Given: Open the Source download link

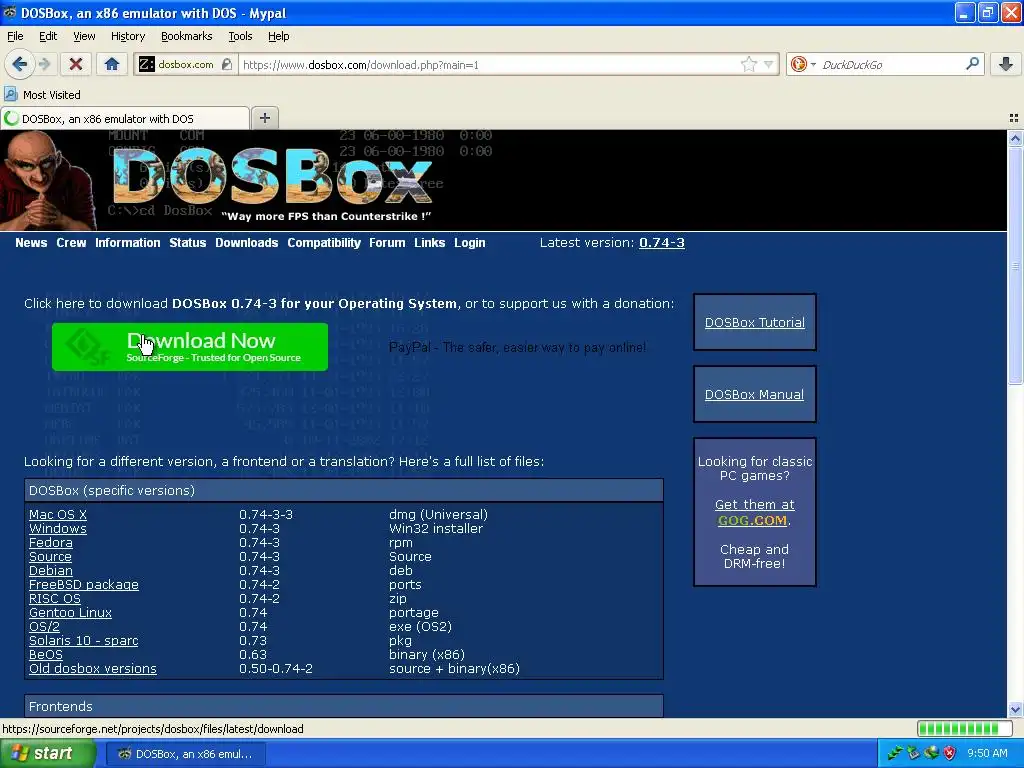Looking at the screenshot, I should pos(50,556).
